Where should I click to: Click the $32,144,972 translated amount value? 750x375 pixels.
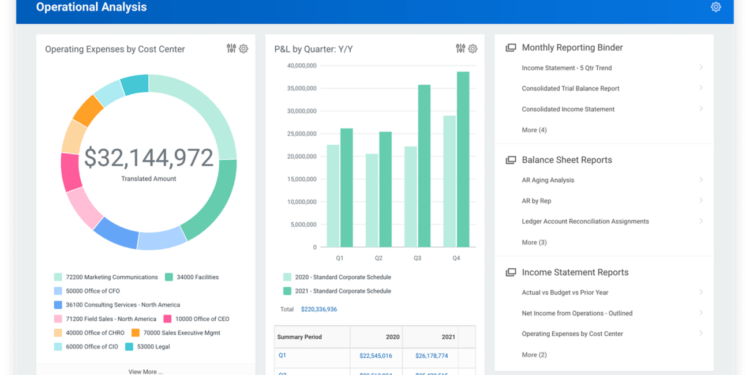(x=149, y=158)
